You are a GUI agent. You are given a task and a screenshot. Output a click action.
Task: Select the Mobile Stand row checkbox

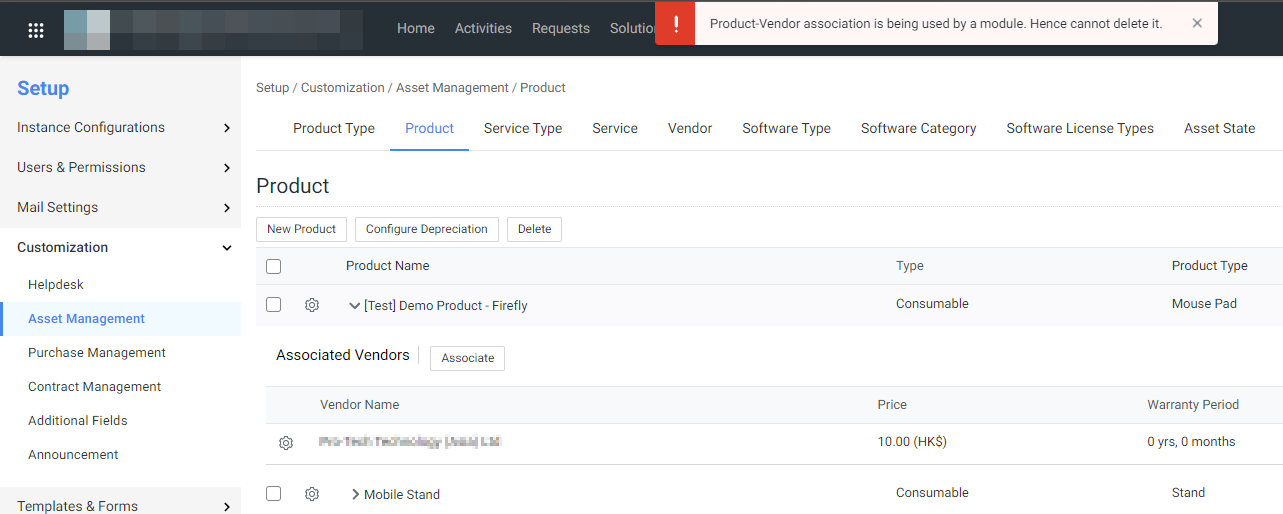(274, 493)
